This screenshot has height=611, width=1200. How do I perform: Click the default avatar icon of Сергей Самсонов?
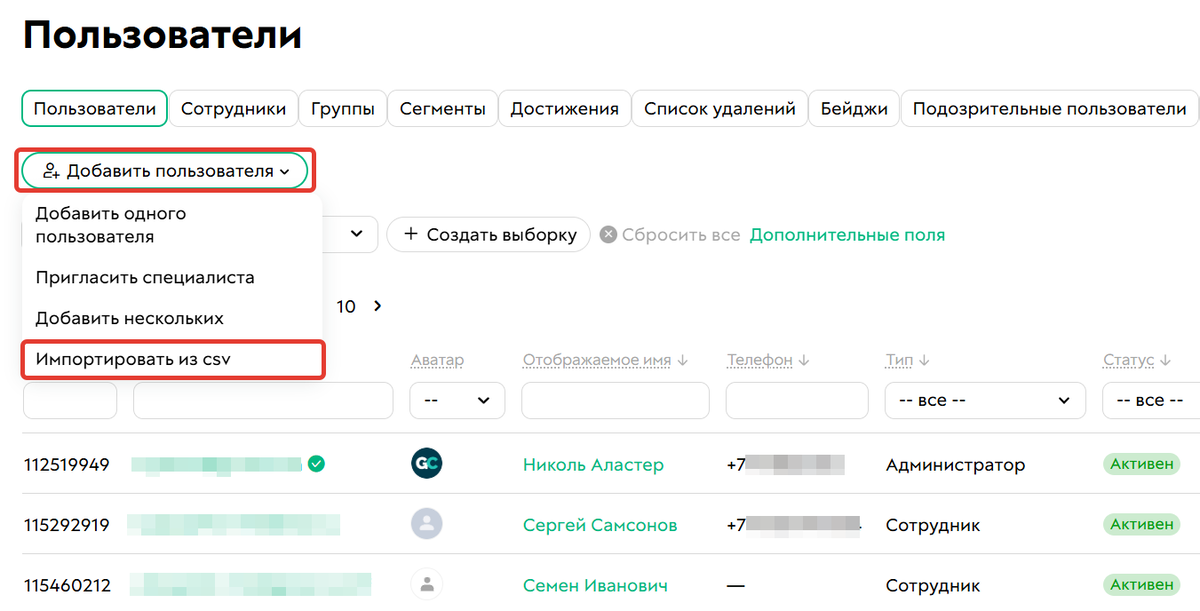427,524
